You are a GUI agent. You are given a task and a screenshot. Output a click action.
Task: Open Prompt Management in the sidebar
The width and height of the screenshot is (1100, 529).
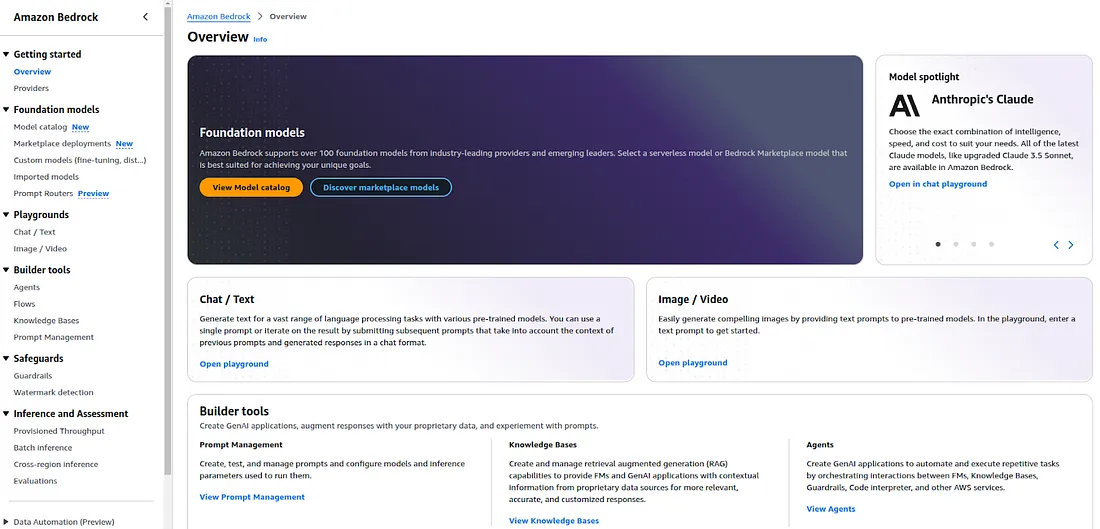(x=53, y=337)
